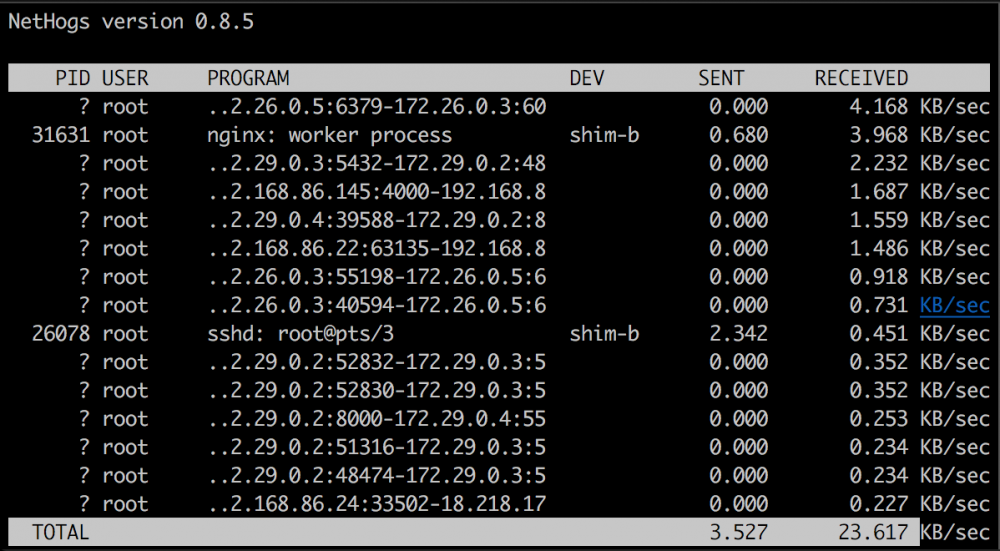The image size is (1000, 551).
Task: Click the RECEIVED column header
Action: tap(861, 78)
